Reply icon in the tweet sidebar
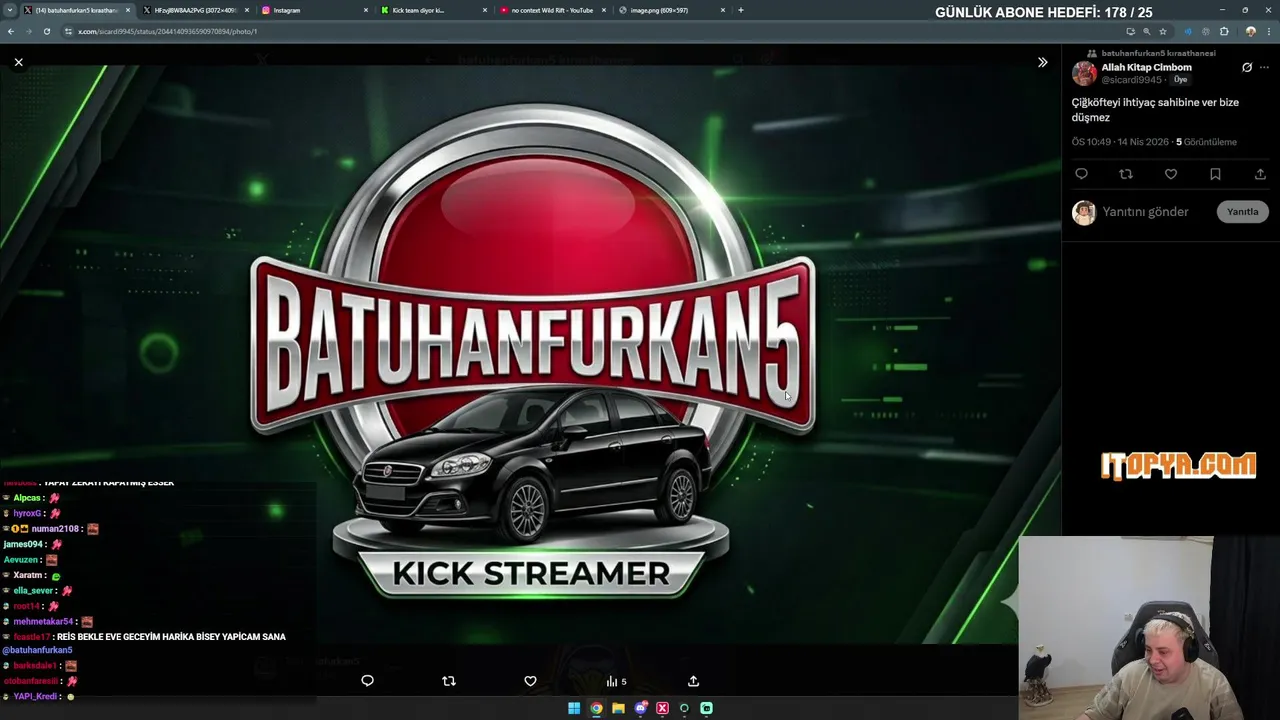The image size is (1280, 720). (1081, 174)
